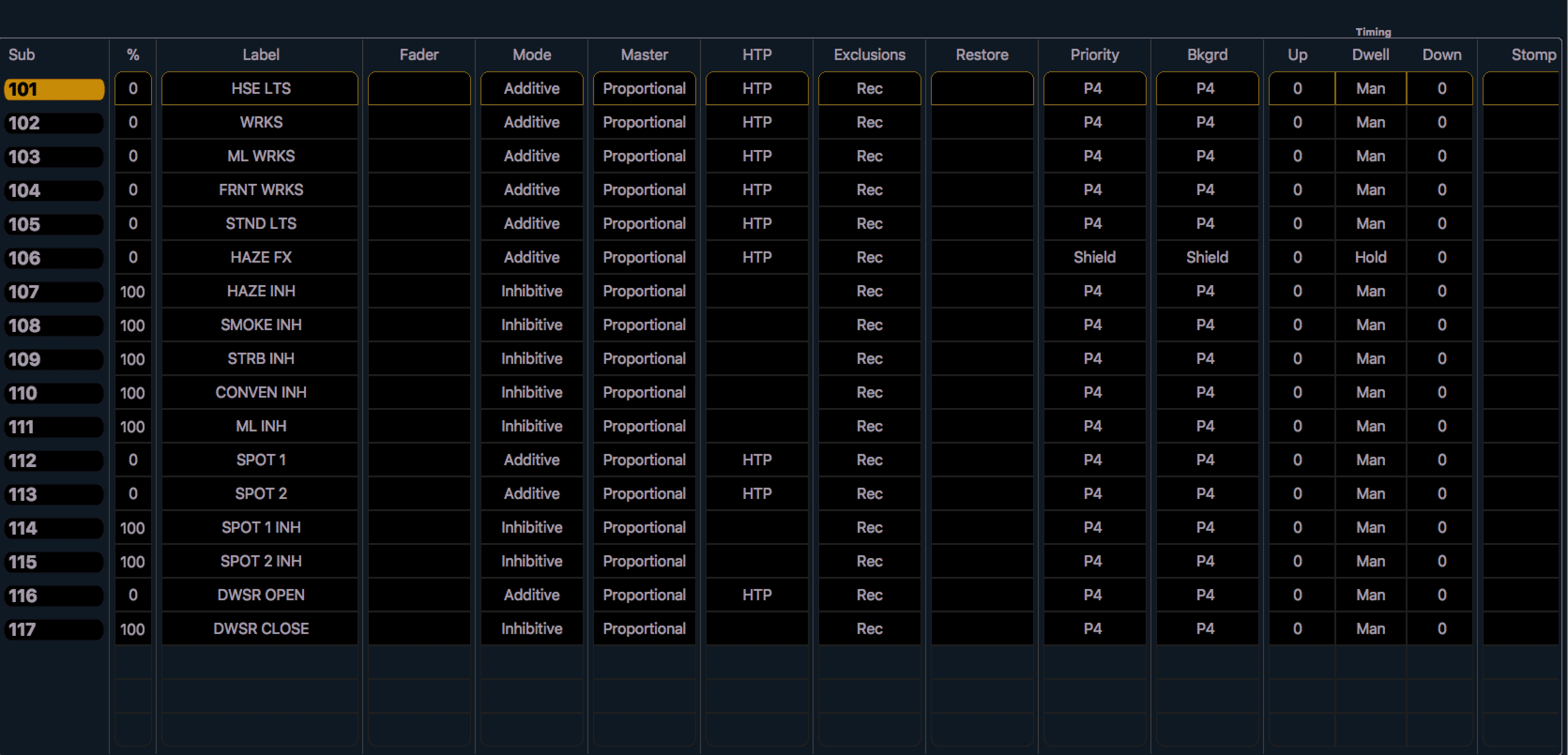Screen dimensions: 1568x755
Task: Change Mode cell of DWSR CLOSE row
Action: click(x=532, y=629)
